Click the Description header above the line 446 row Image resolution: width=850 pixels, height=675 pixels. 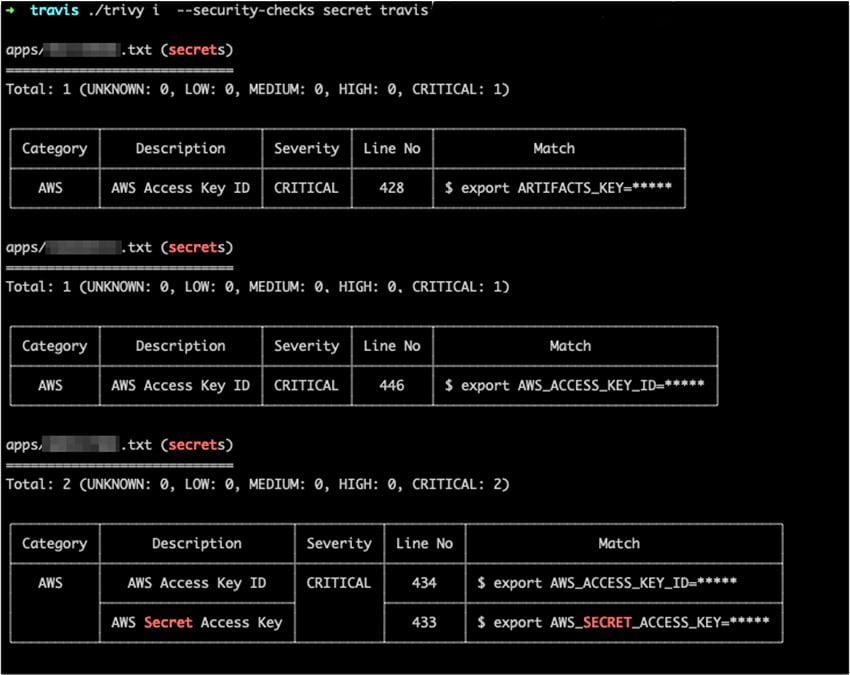(x=181, y=346)
